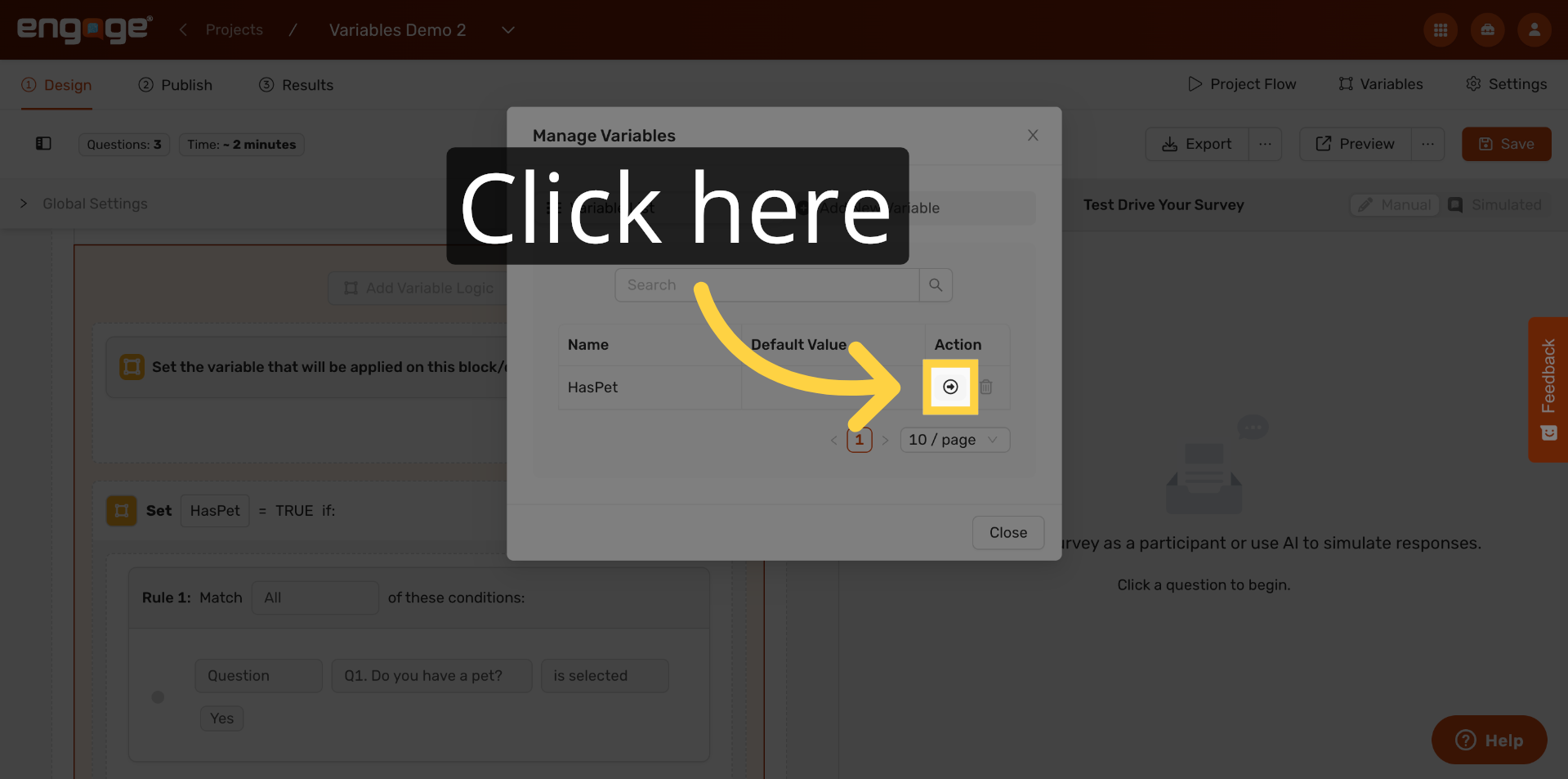This screenshot has height=779, width=1568.
Task: Click the Yes answer tag
Action: [221, 719]
